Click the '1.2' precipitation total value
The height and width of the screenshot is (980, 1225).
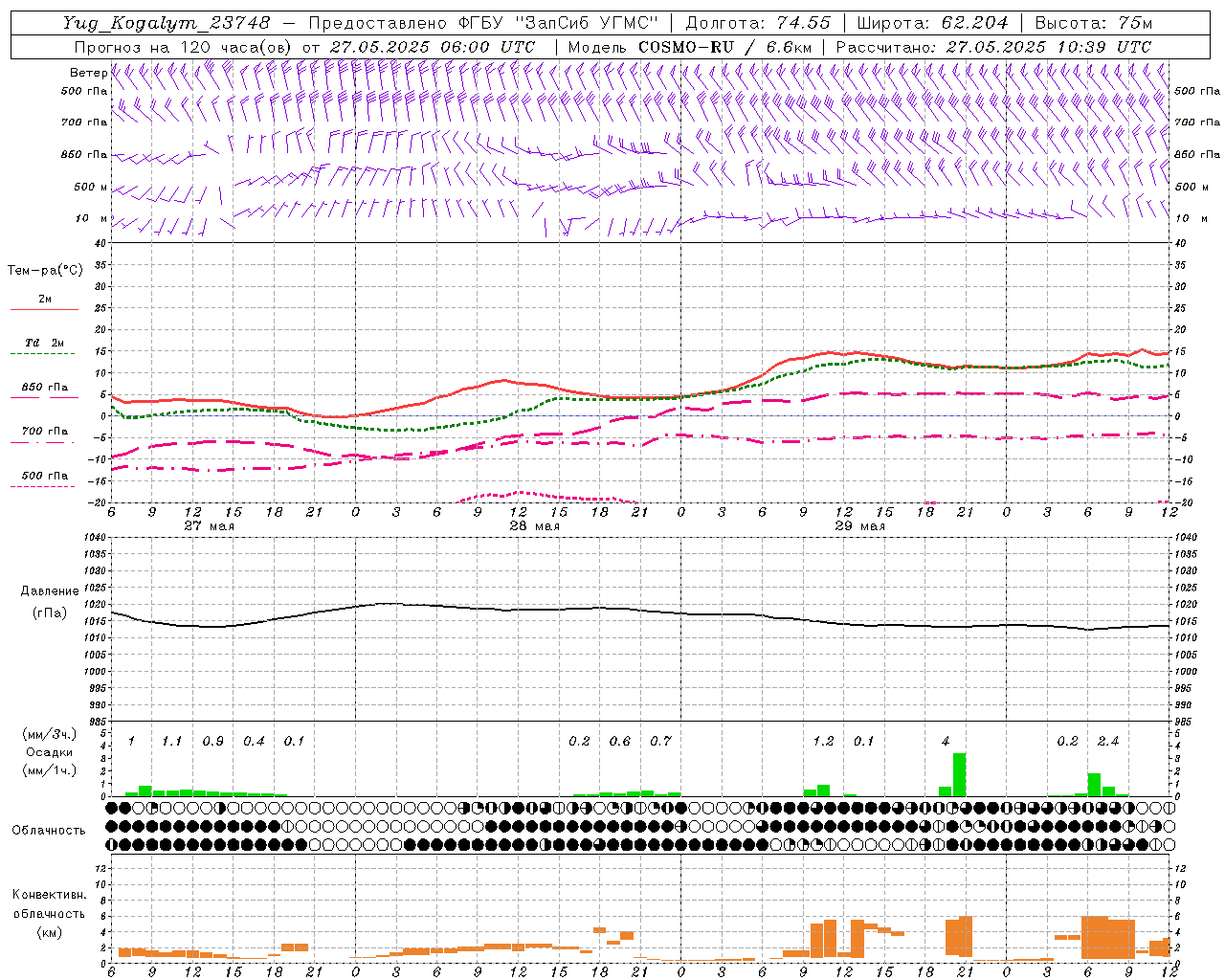click(x=823, y=742)
